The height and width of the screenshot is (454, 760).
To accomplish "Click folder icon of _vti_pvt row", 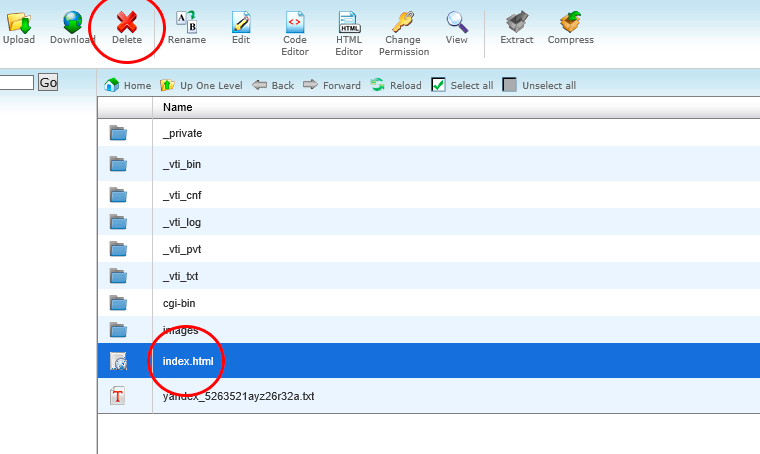I will 118,249.
